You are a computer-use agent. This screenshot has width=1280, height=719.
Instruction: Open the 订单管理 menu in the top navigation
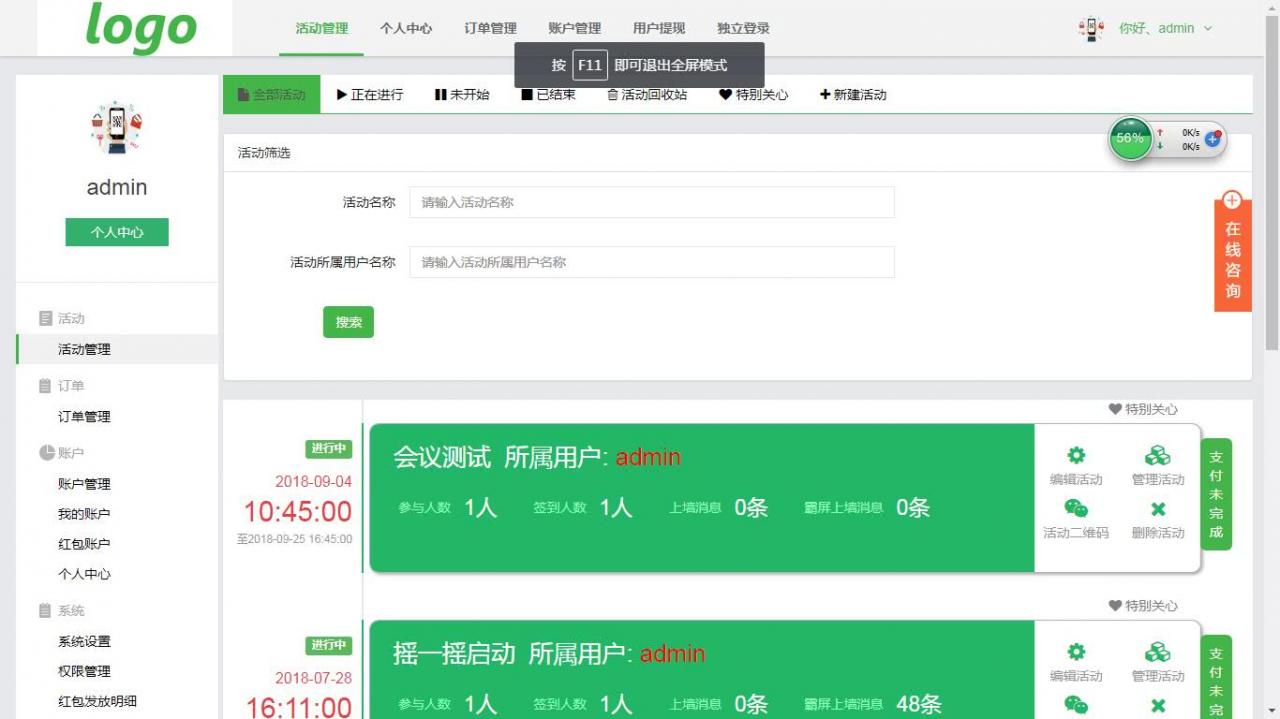point(488,29)
